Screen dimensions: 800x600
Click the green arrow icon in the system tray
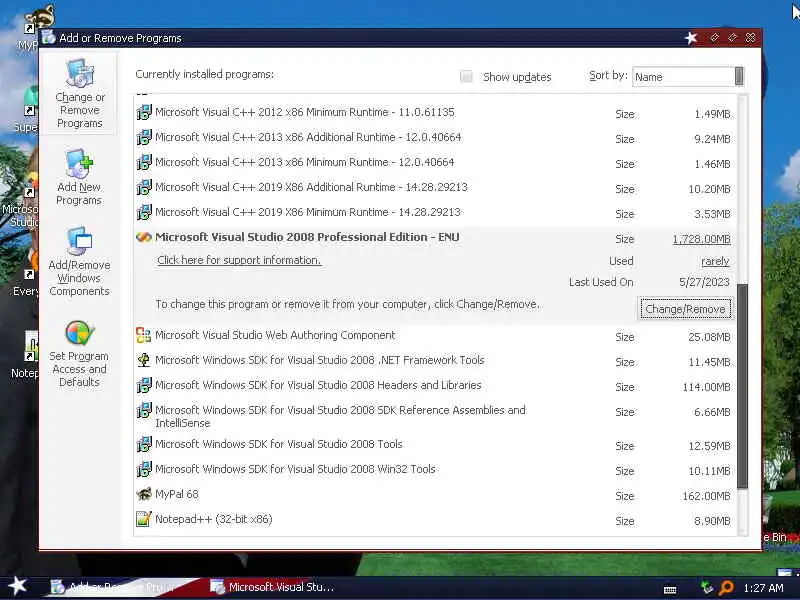[x=707, y=588]
